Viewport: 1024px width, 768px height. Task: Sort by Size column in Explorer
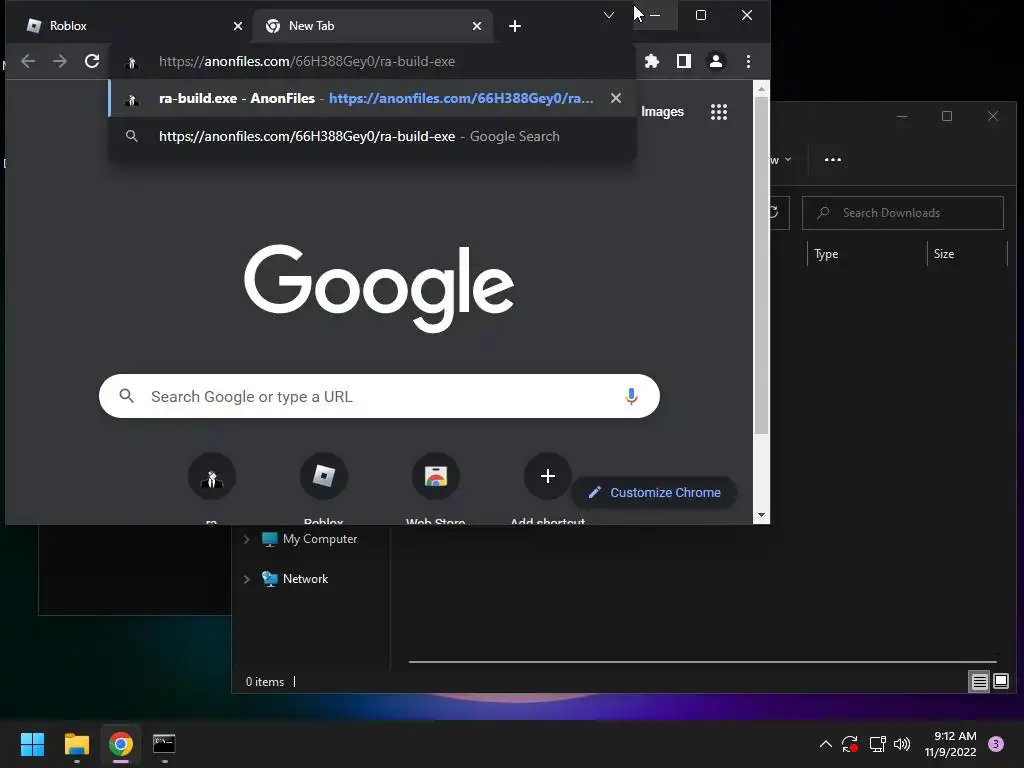[x=944, y=254]
